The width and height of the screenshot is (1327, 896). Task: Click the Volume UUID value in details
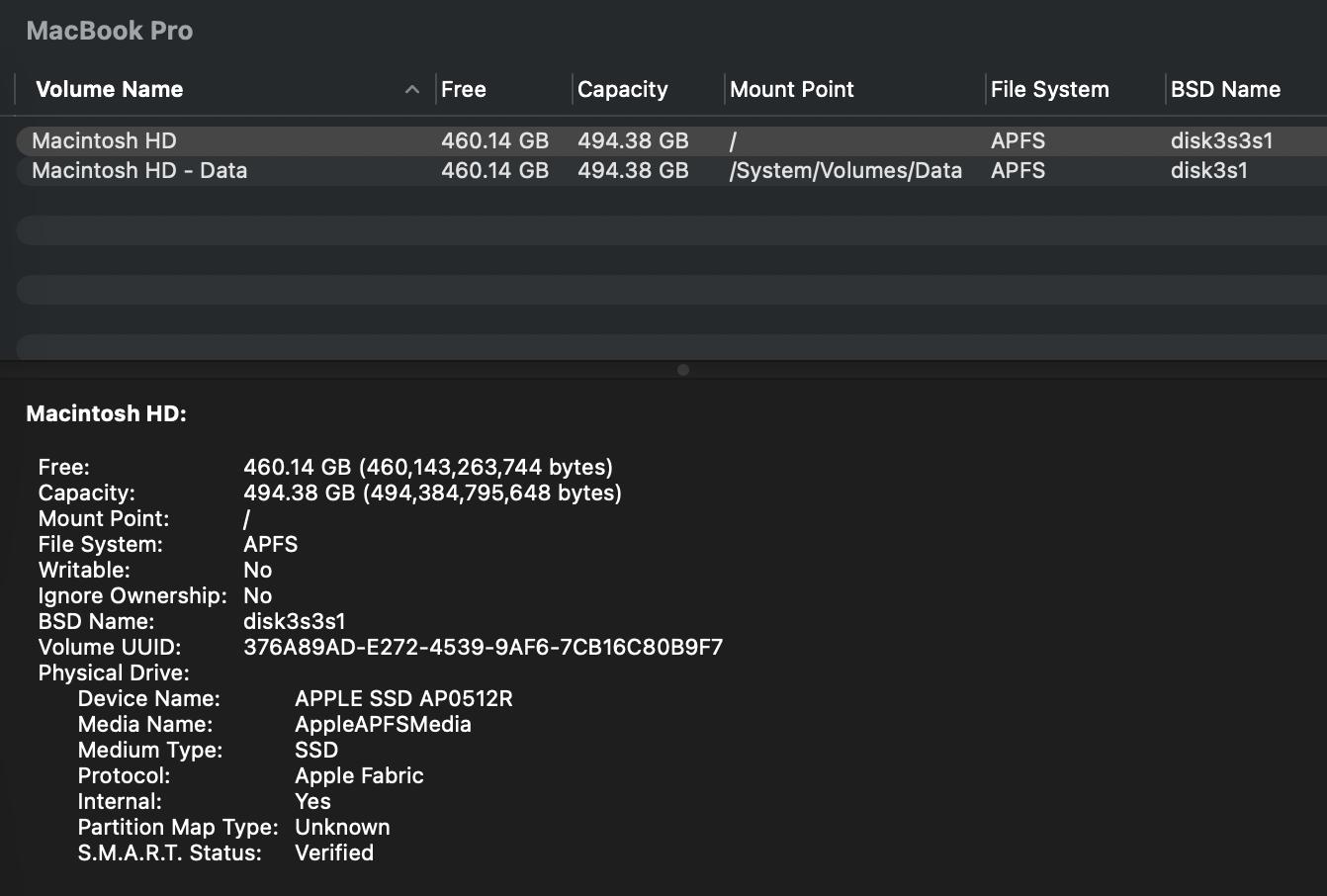point(483,647)
